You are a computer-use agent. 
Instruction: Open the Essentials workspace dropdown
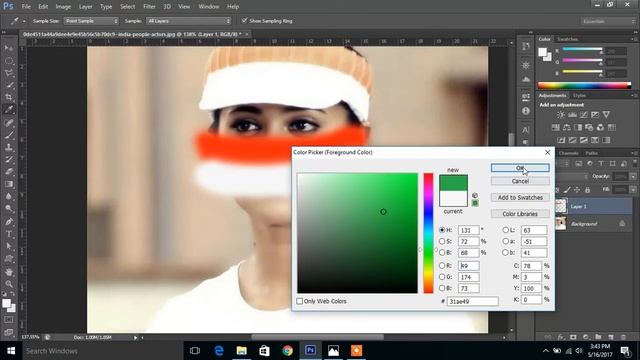point(608,21)
